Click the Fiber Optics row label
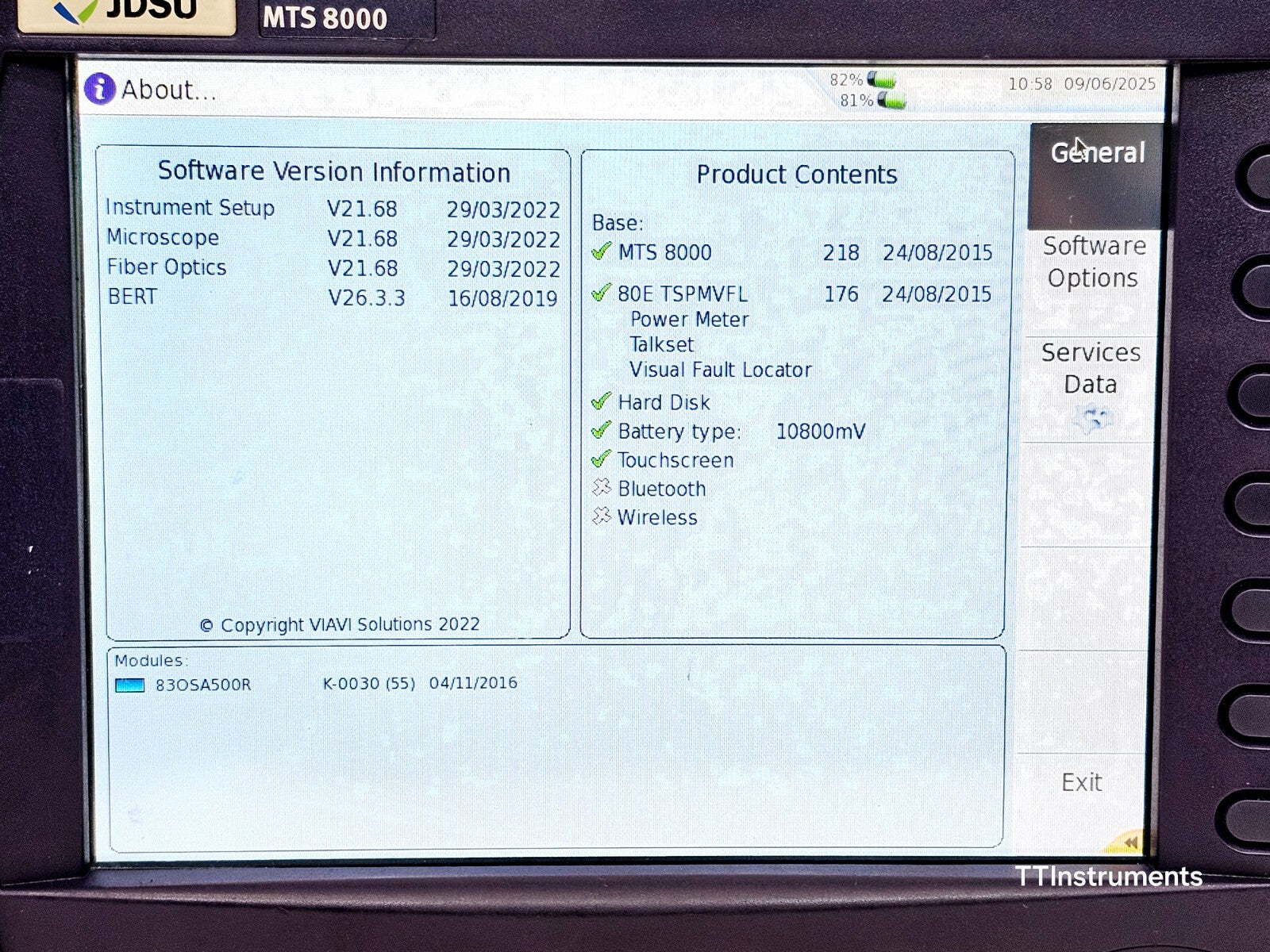Screen dimensions: 1270x952 pos(167,267)
